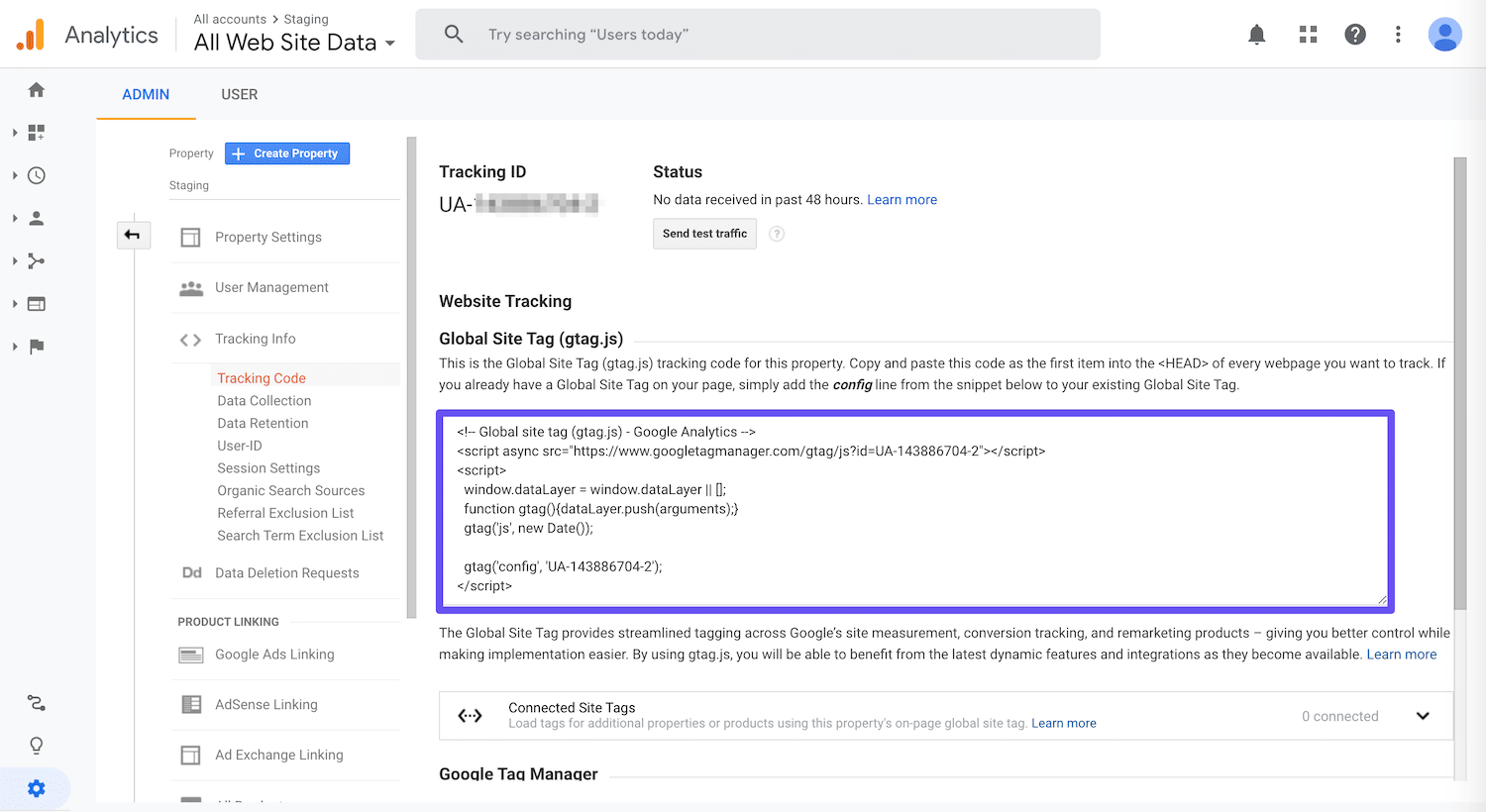Click the Google Analytics logo
The width and height of the screenshot is (1486, 812).
87,34
